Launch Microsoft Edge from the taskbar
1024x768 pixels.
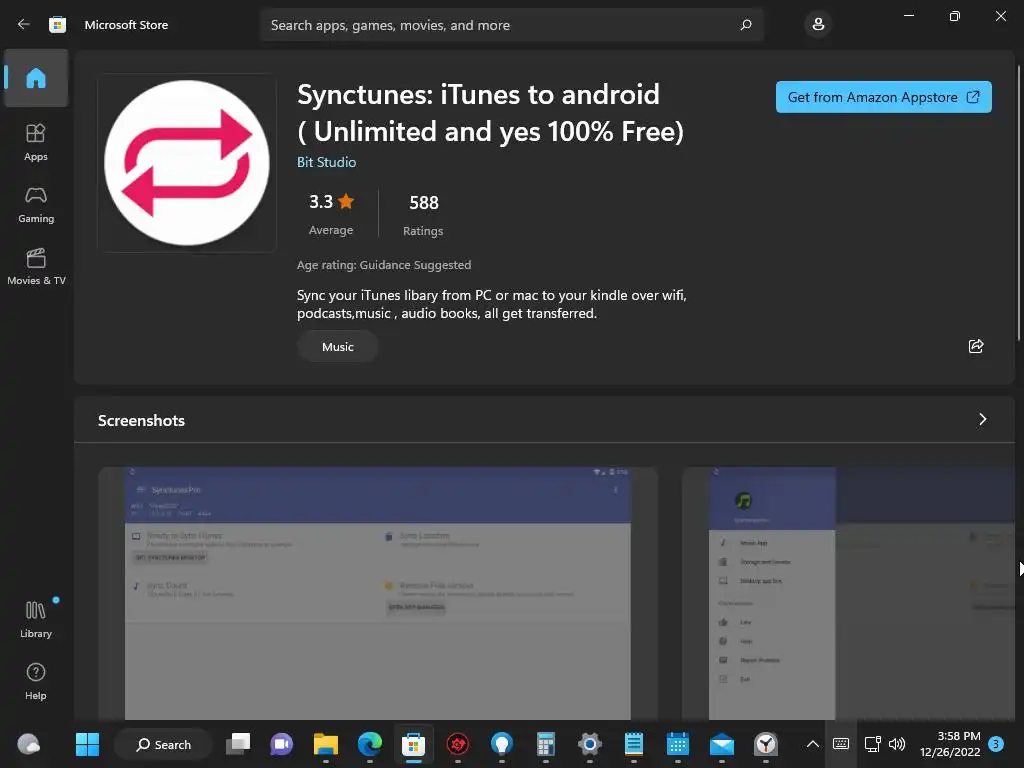[370, 744]
